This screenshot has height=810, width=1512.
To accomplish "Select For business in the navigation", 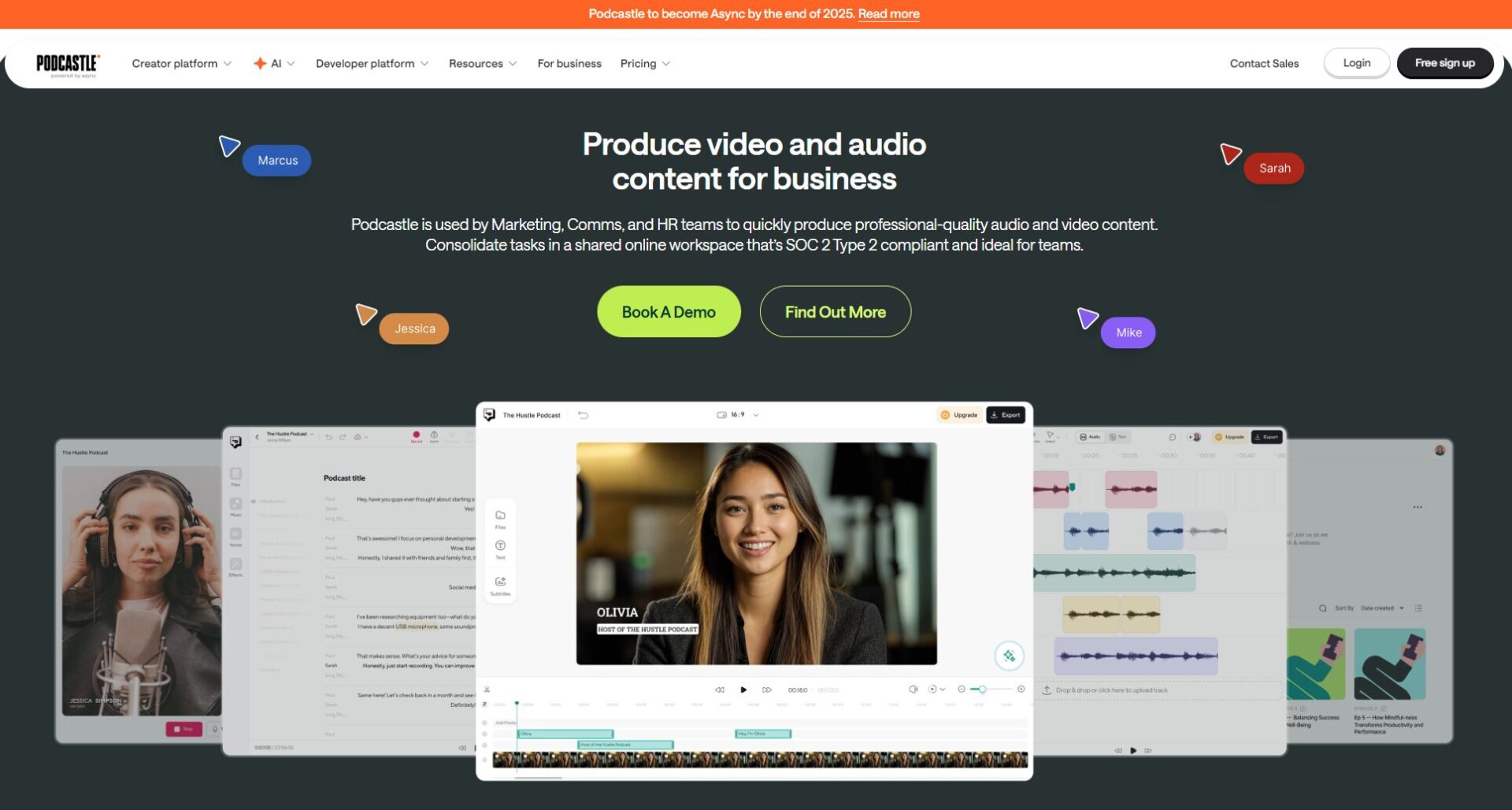I will tap(569, 63).
